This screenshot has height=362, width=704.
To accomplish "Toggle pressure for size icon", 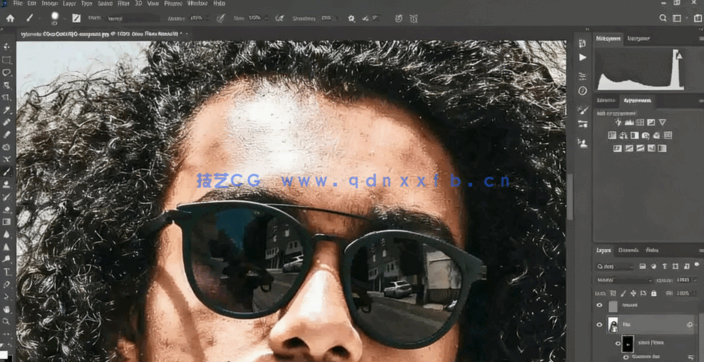I will pos(398,18).
